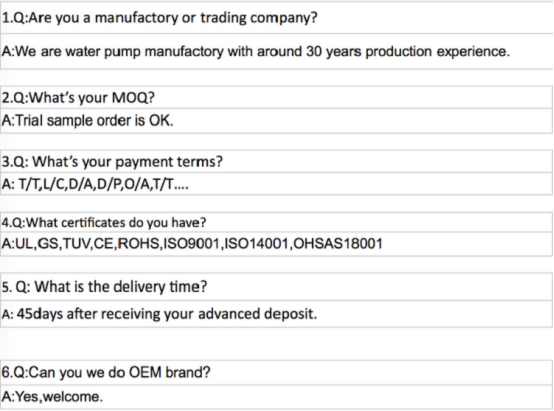This screenshot has height=411, width=554.
Task: Click the certificates question row
Action: (276, 222)
